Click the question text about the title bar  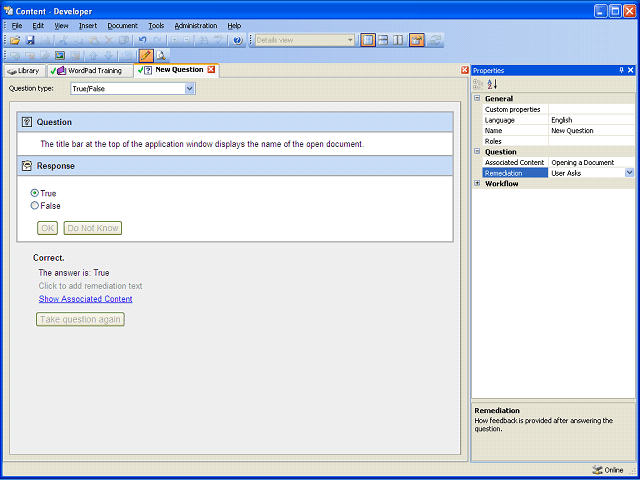click(x=202, y=144)
